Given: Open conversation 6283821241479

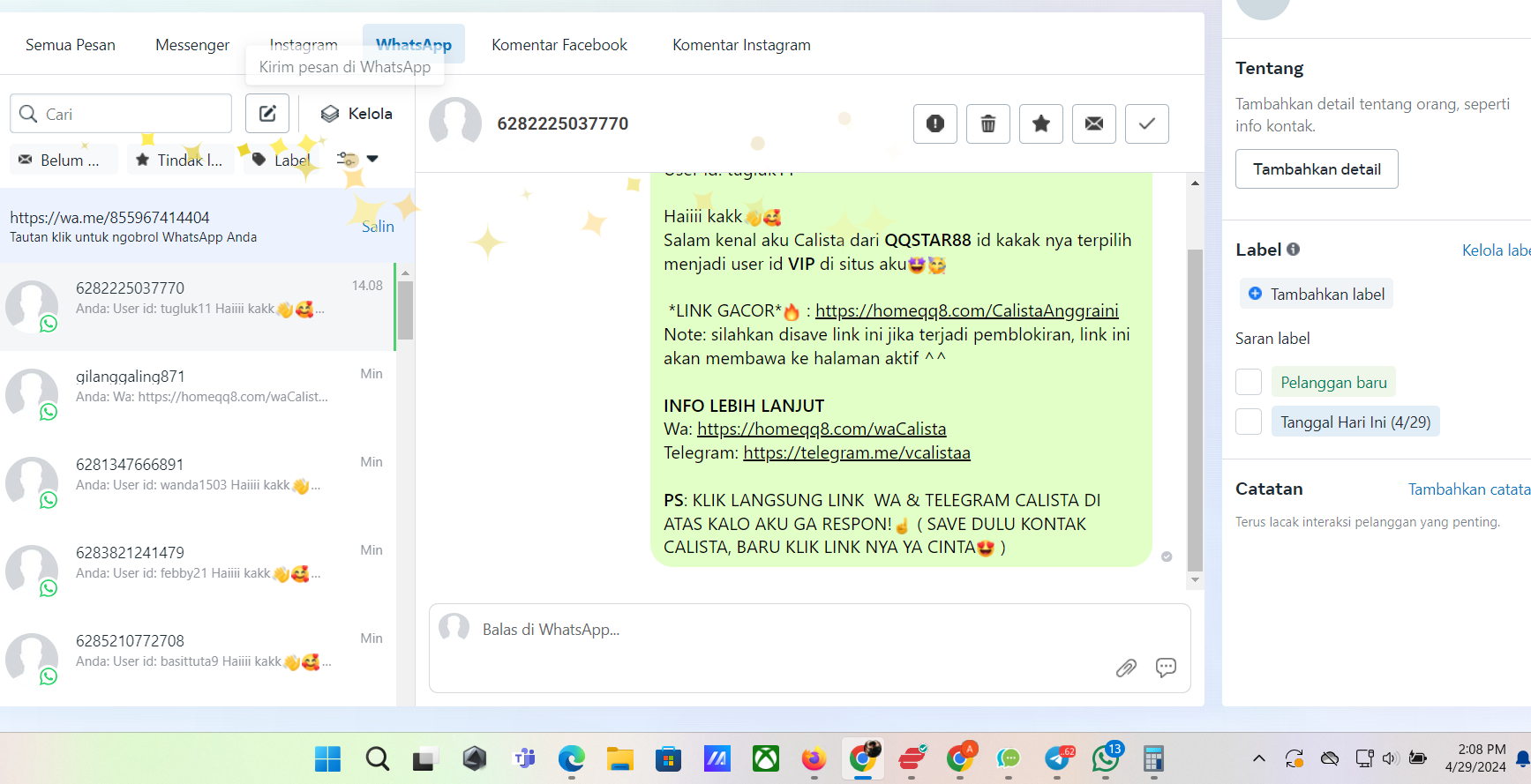Looking at the screenshot, I should 198,571.
